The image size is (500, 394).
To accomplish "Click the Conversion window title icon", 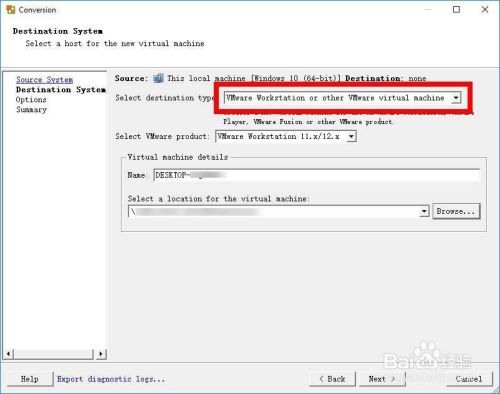I will (x=11, y=10).
